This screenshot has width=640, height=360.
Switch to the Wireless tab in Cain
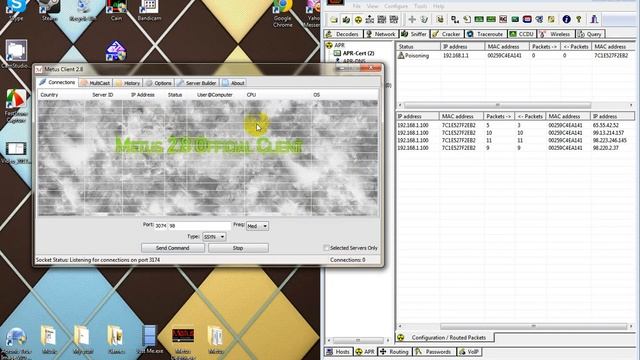pyautogui.click(x=556, y=34)
